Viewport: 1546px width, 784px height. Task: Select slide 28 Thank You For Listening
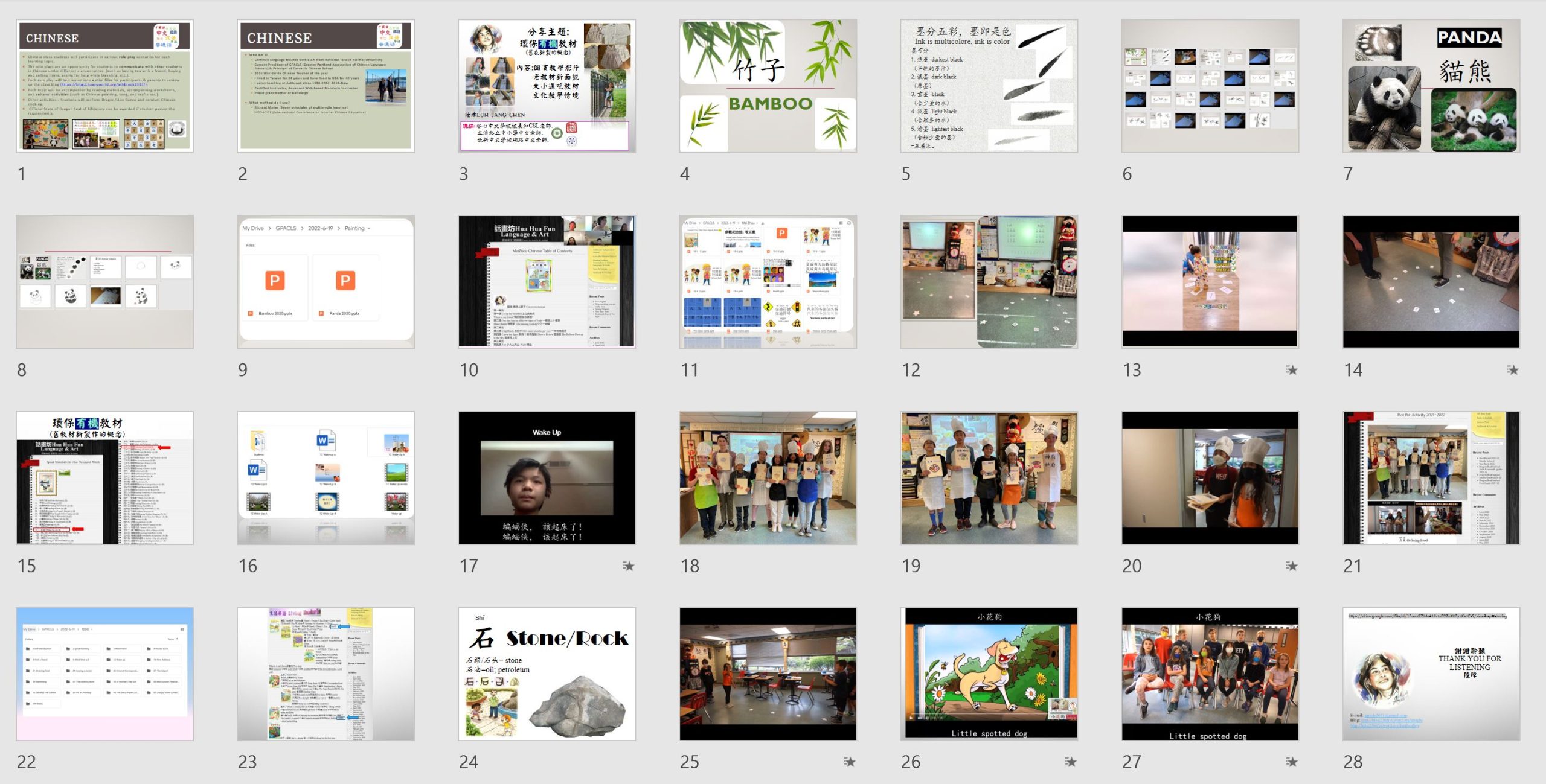(1431, 674)
